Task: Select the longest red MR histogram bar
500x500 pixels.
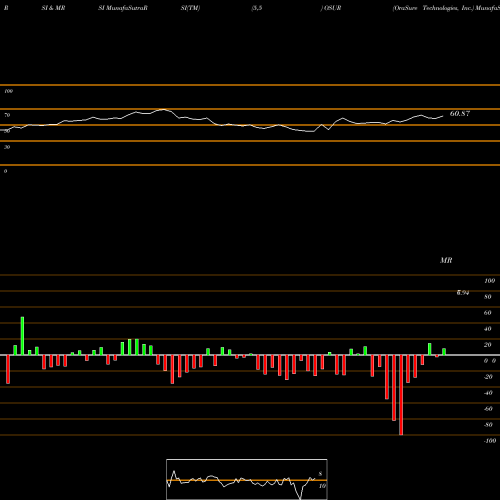Action: click(x=401, y=395)
